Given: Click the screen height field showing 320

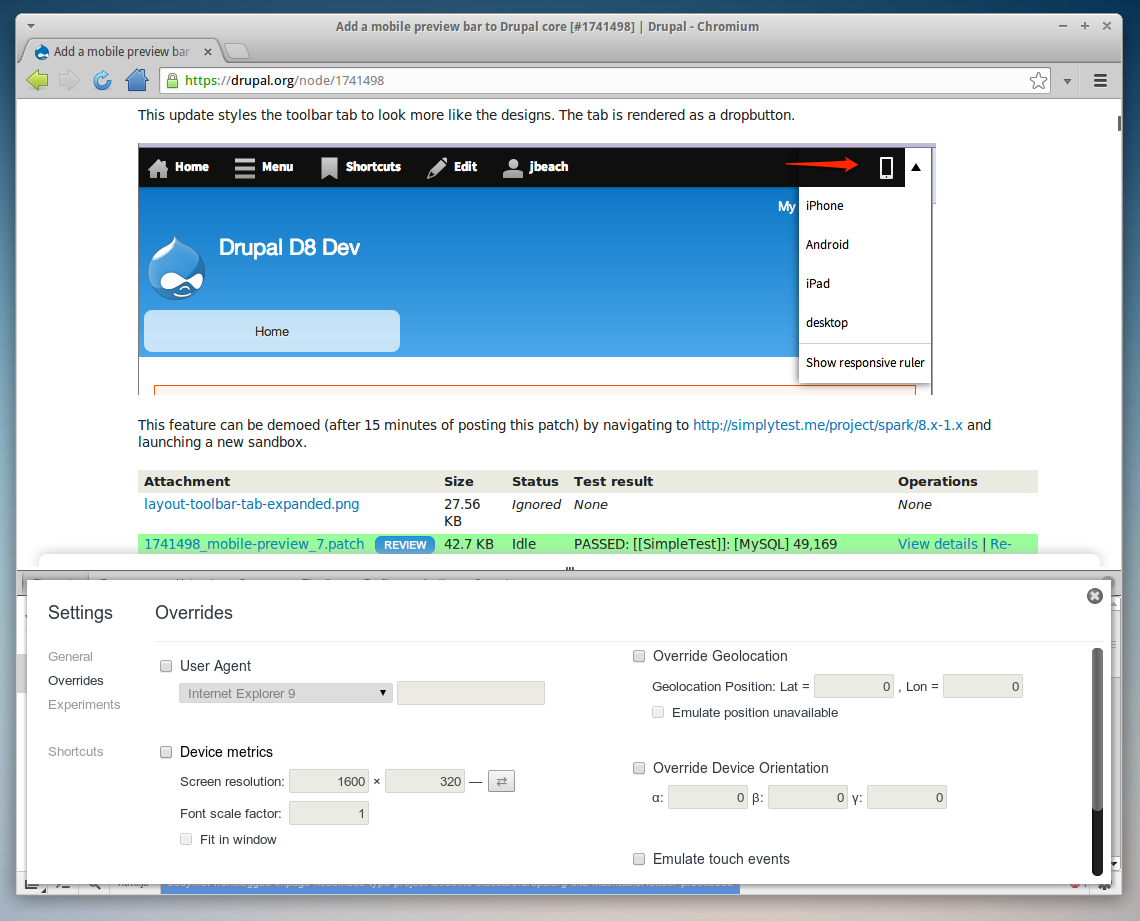Looking at the screenshot, I should coord(425,781).
